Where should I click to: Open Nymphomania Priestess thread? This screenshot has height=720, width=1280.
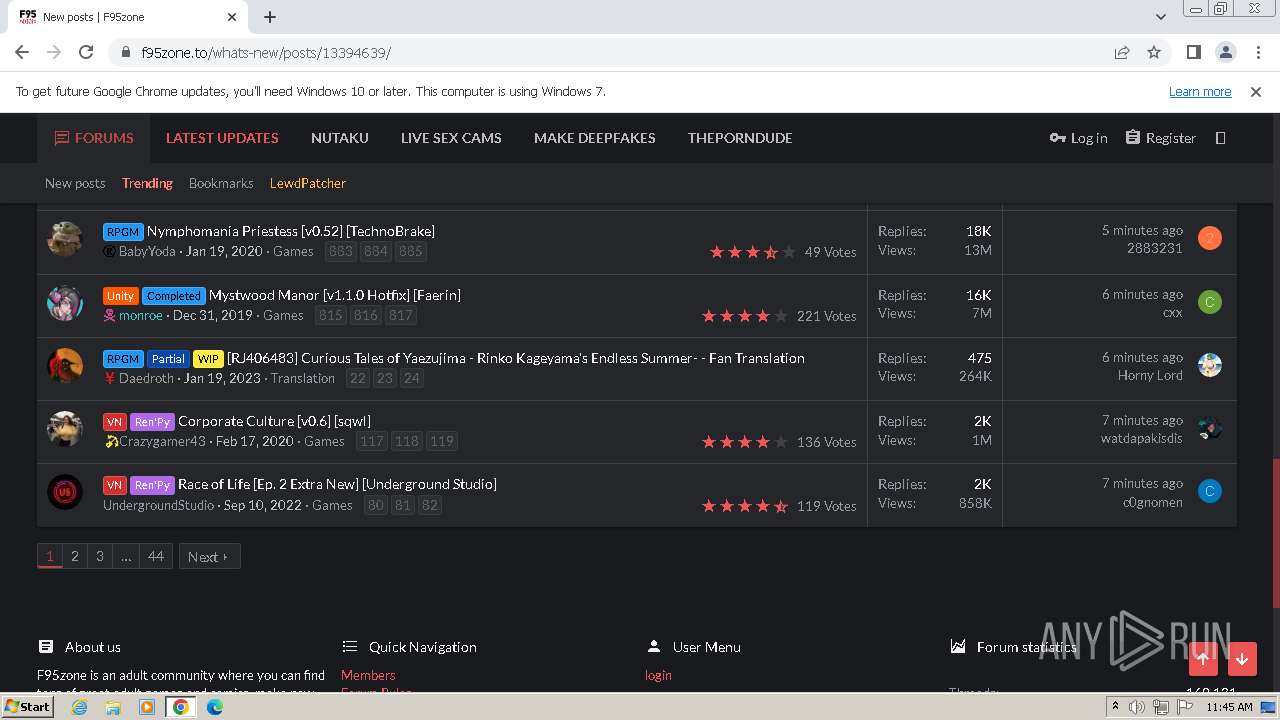(290, 231)
